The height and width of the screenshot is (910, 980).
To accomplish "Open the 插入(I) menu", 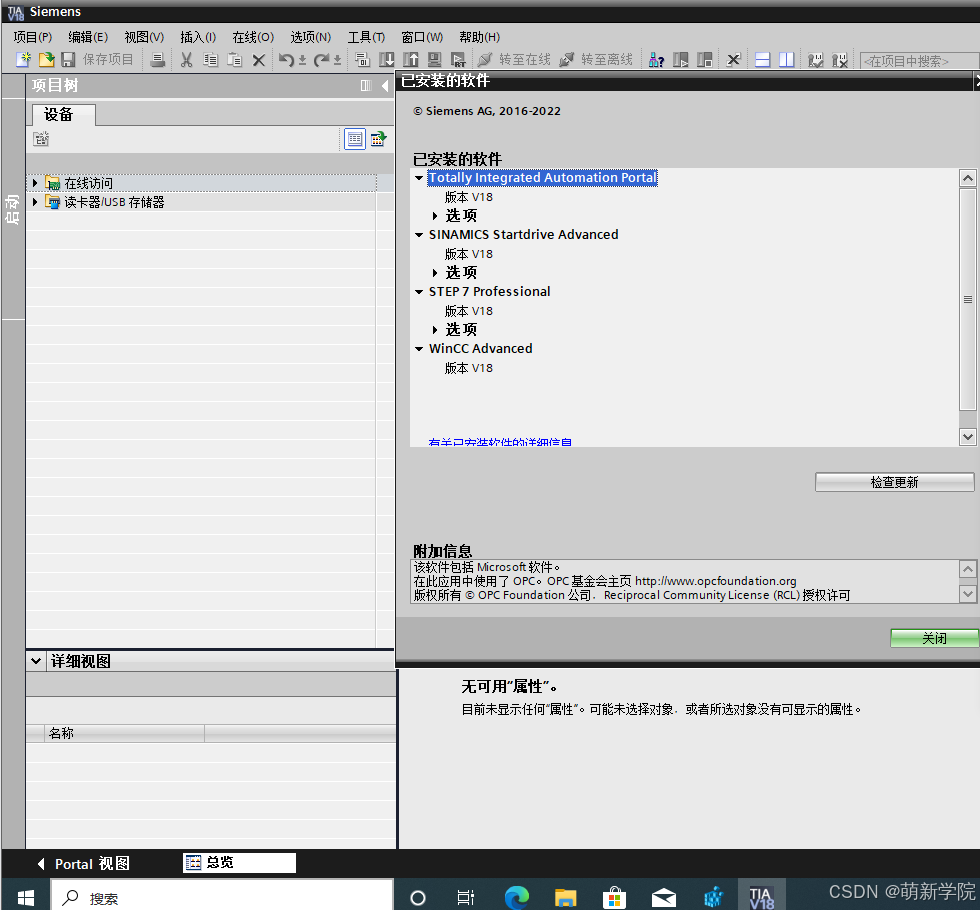I will click(x=198, y=37).
